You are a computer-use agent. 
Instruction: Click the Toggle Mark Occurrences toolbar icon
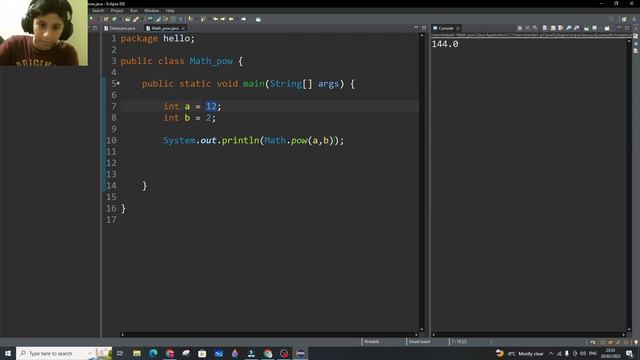[158, 19]
